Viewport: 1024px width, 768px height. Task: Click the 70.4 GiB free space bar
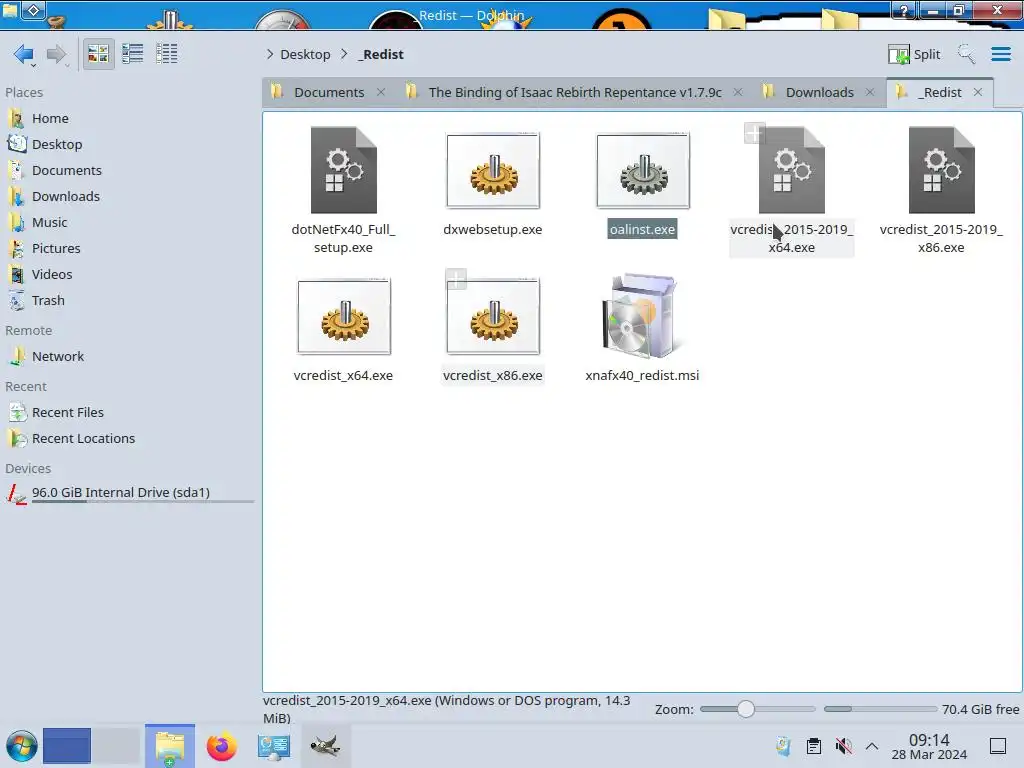click(x=880, y=709)
